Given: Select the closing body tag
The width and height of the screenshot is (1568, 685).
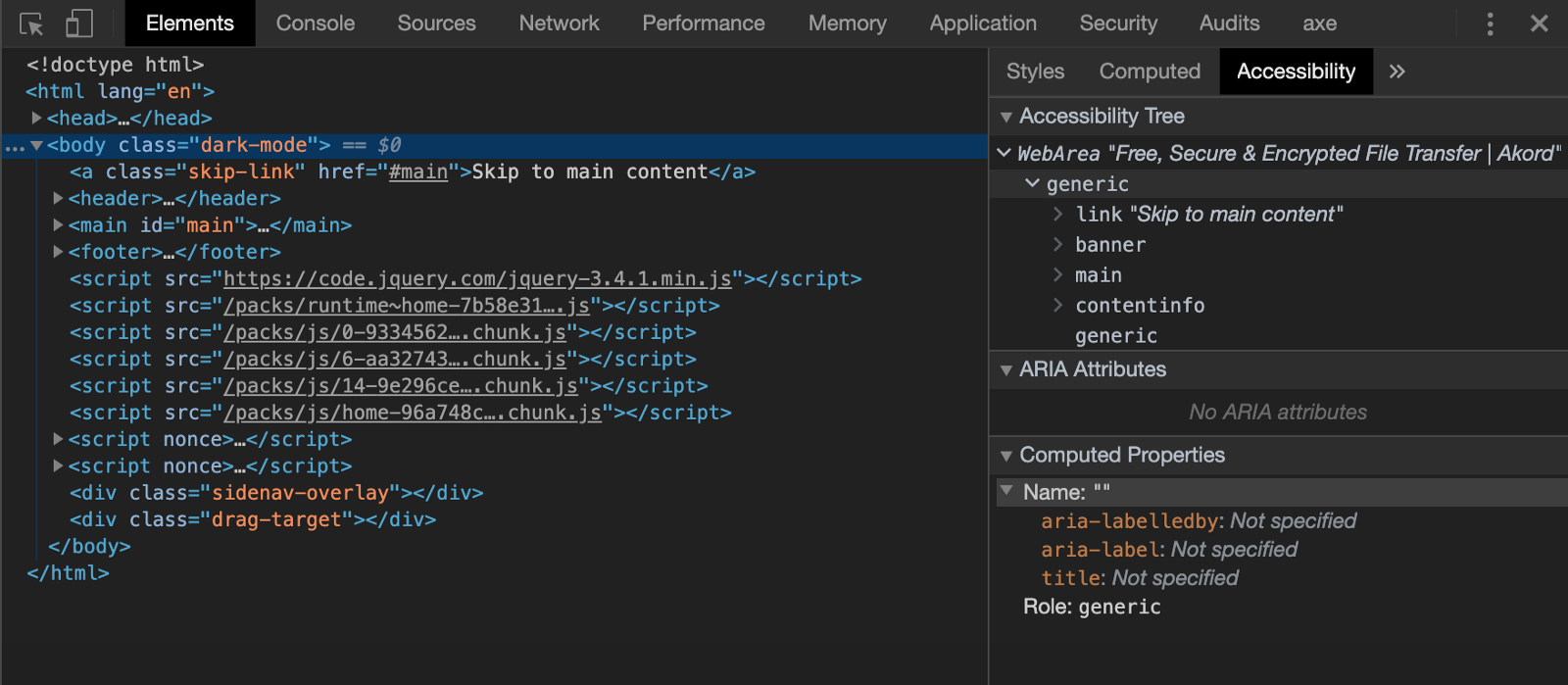Looking at the screenshot, I should pos(89,547).
